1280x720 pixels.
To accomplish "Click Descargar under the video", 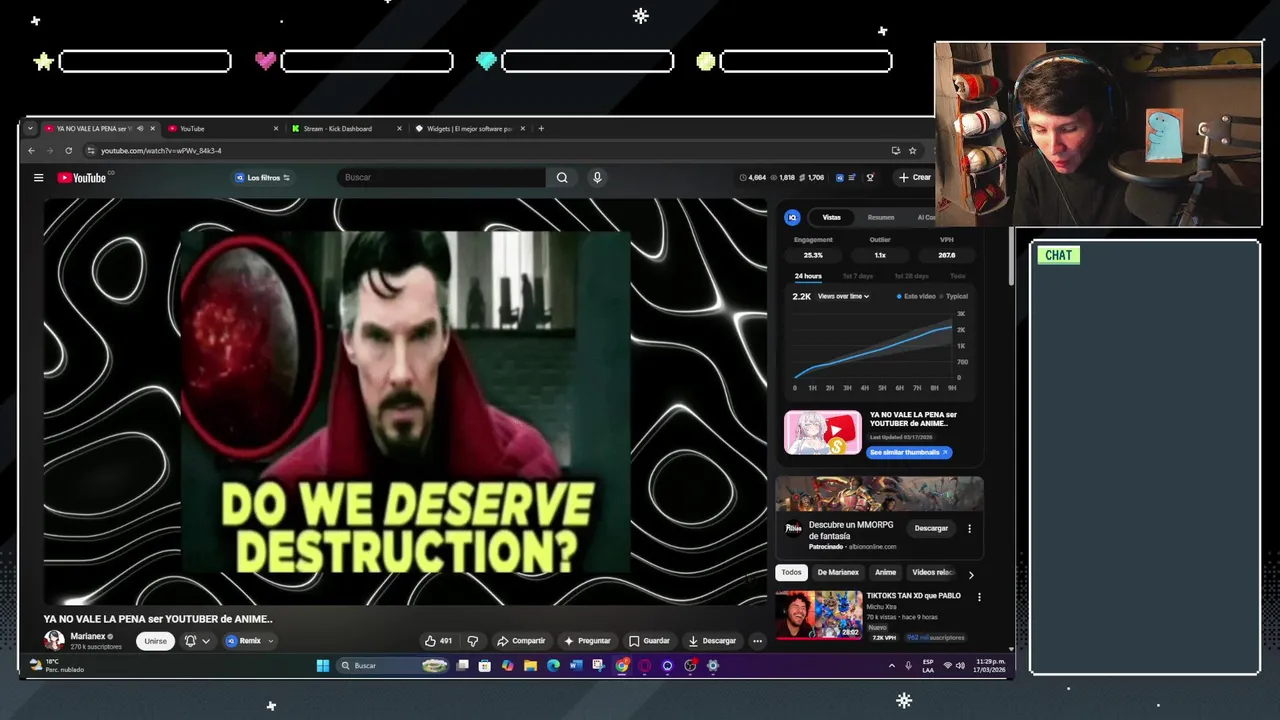I will pyautogui.click(x=712, y=641).
